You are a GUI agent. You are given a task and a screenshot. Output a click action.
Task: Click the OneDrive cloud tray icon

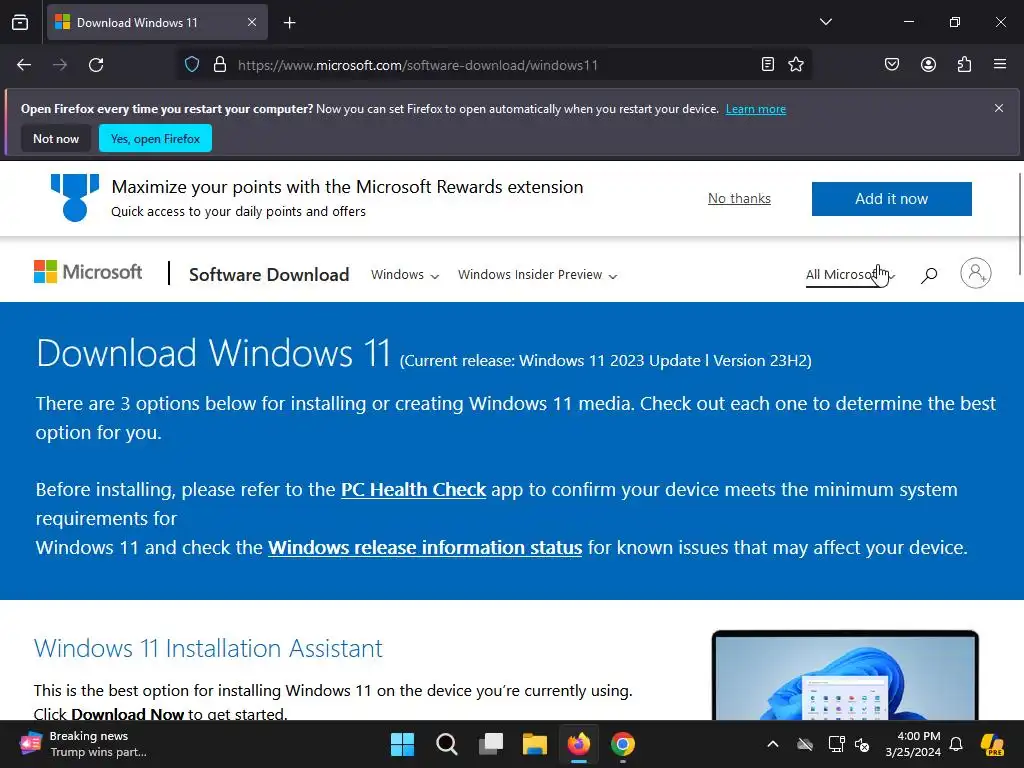805,744
